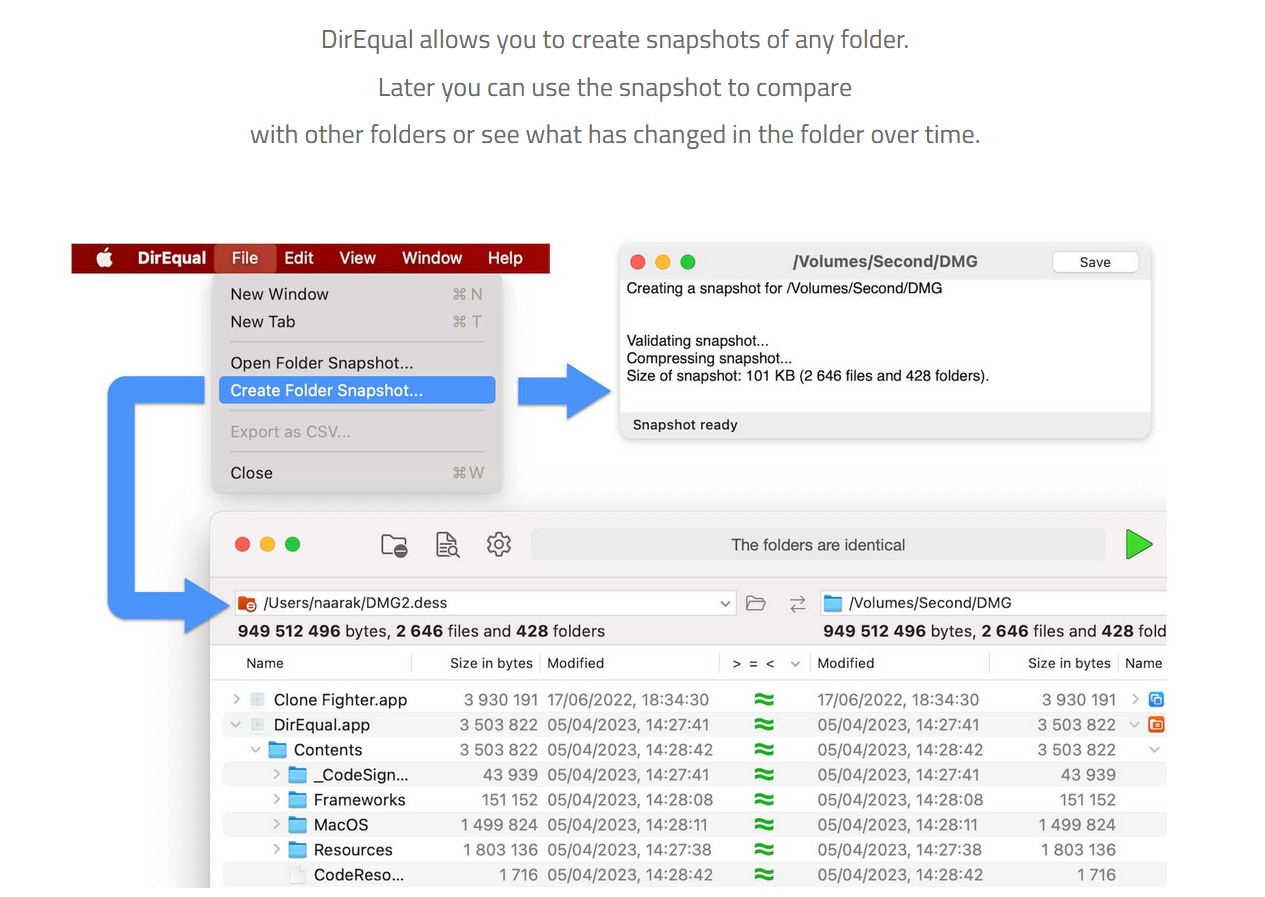Click the DirEqual.app file icon on left
This screenshot has height=897, width=1265.
coord(257,725)
